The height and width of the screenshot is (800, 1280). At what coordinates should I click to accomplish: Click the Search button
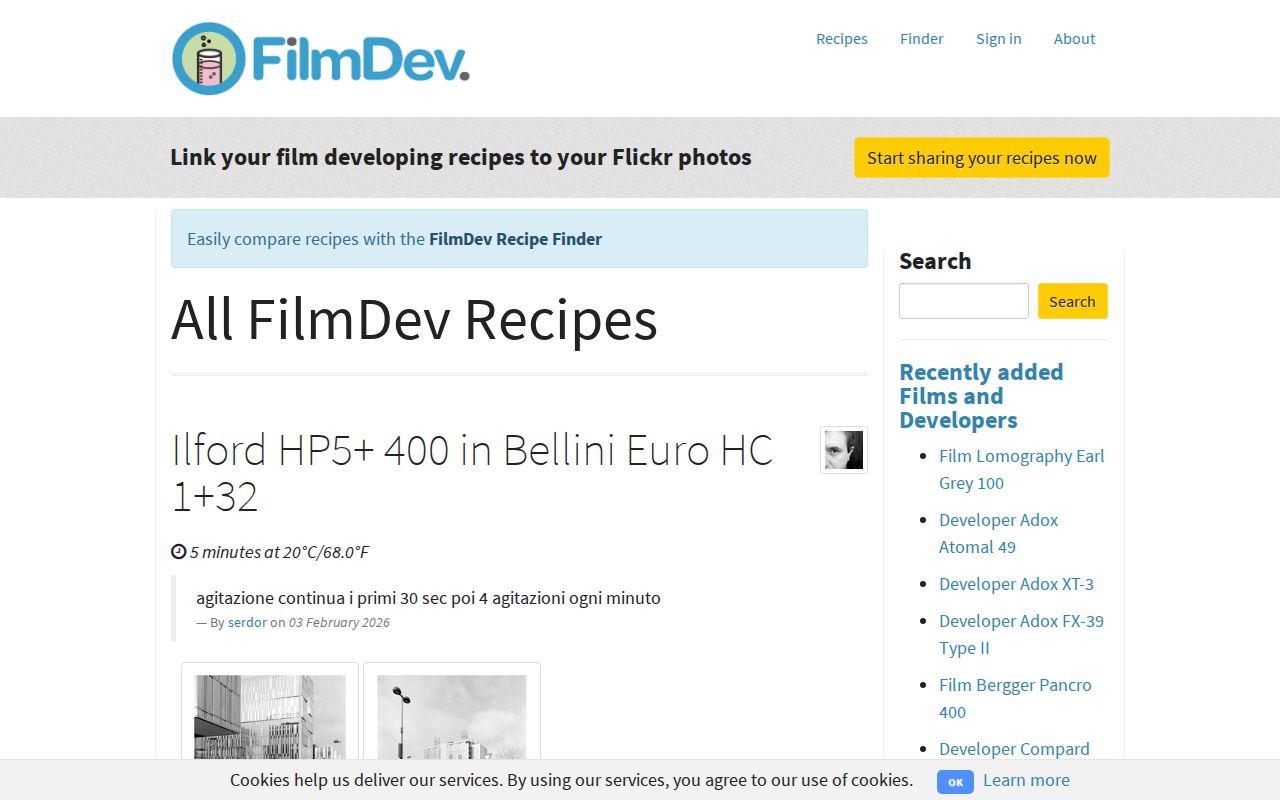pos(1072,300)
